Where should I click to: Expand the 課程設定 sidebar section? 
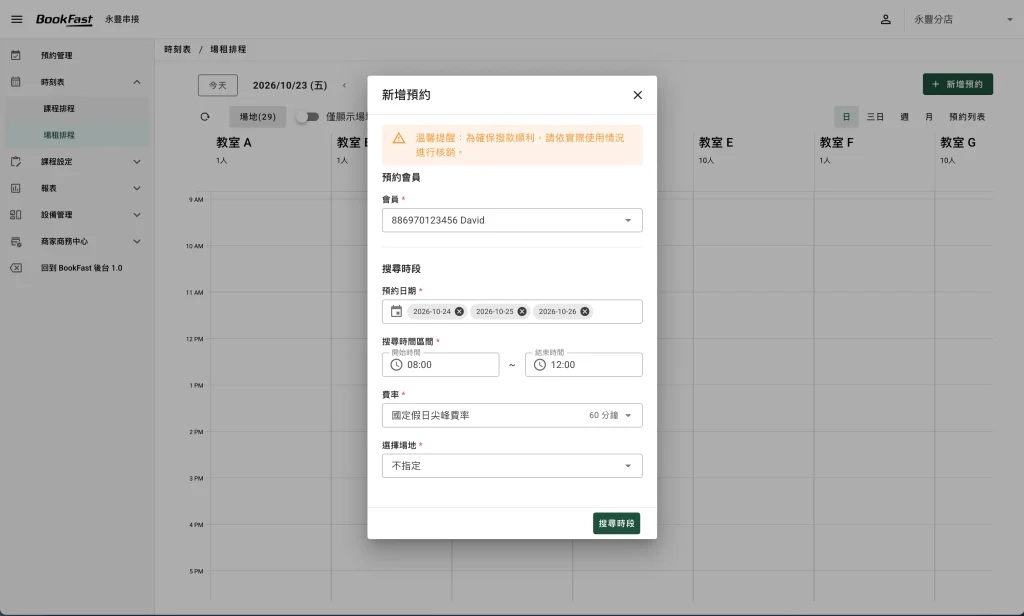(x=77, y=162)
